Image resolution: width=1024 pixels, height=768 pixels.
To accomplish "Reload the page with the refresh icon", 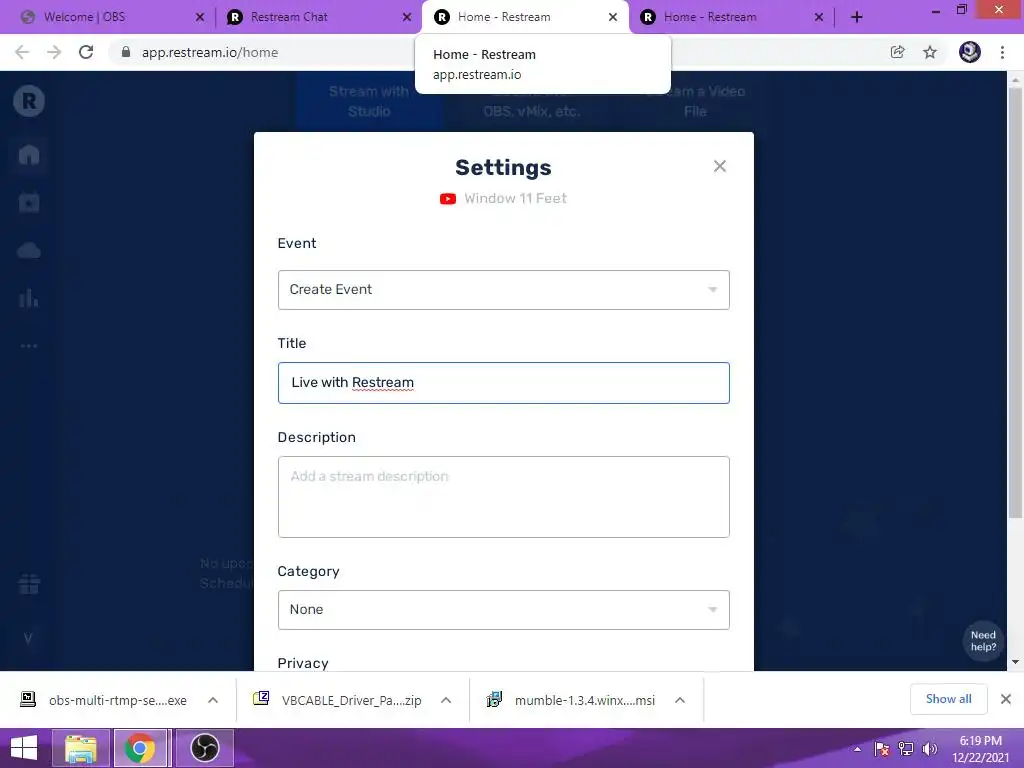I will point(86,52).
